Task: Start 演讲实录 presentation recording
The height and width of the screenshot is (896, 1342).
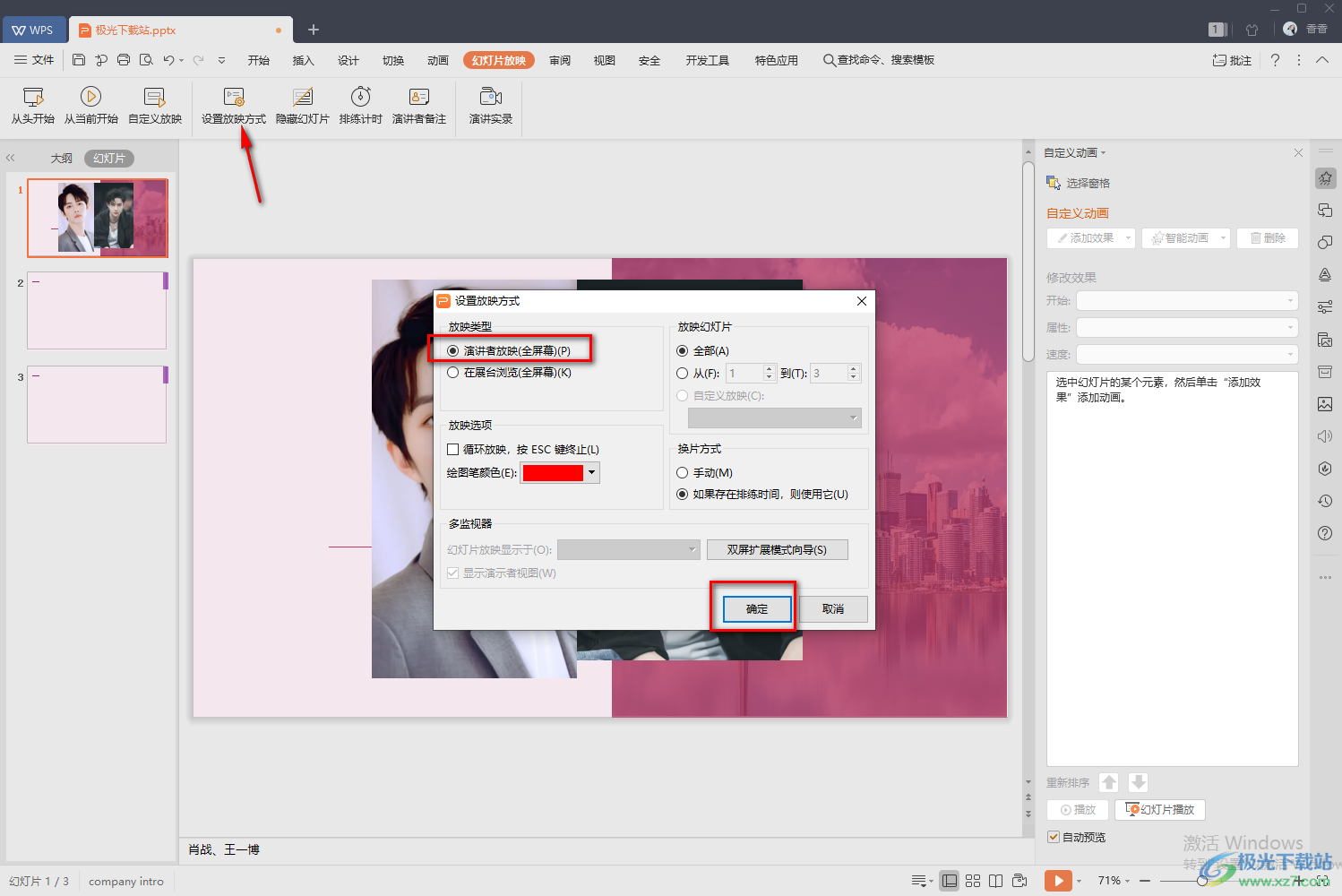Action: (491, 106)
